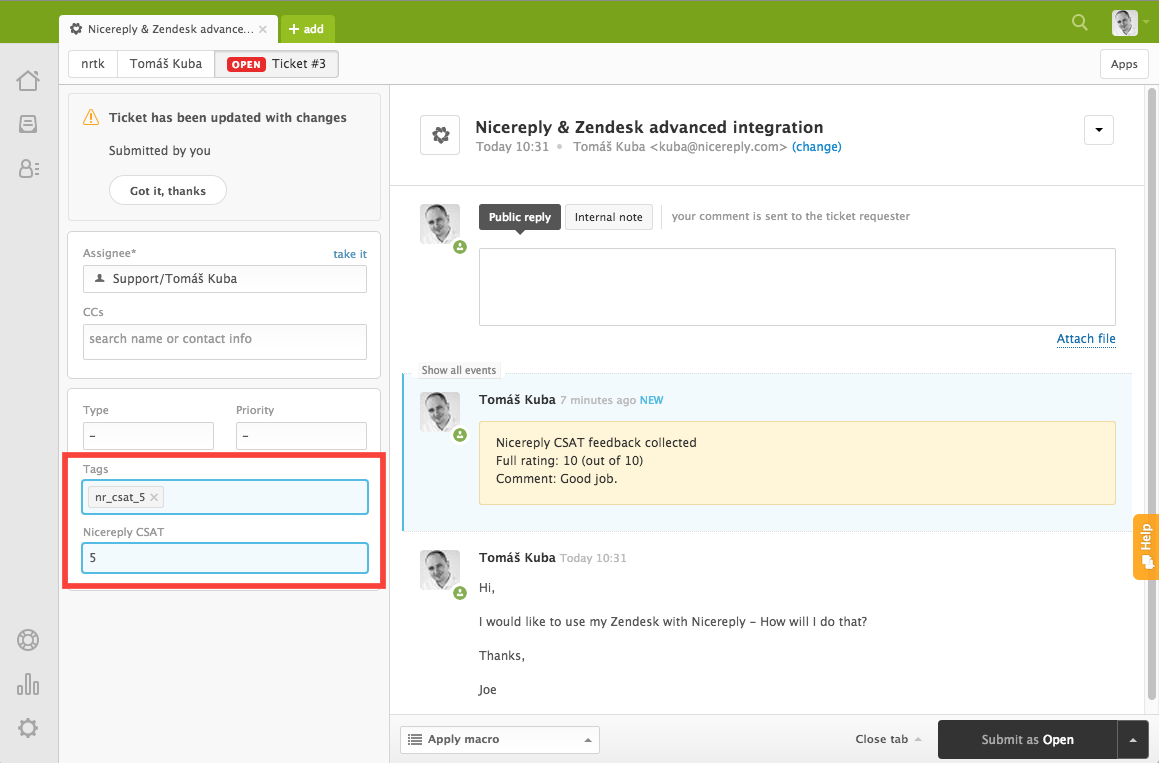
Task: Open the user profile avatar menu
Action: click(x=1124, y=23)
